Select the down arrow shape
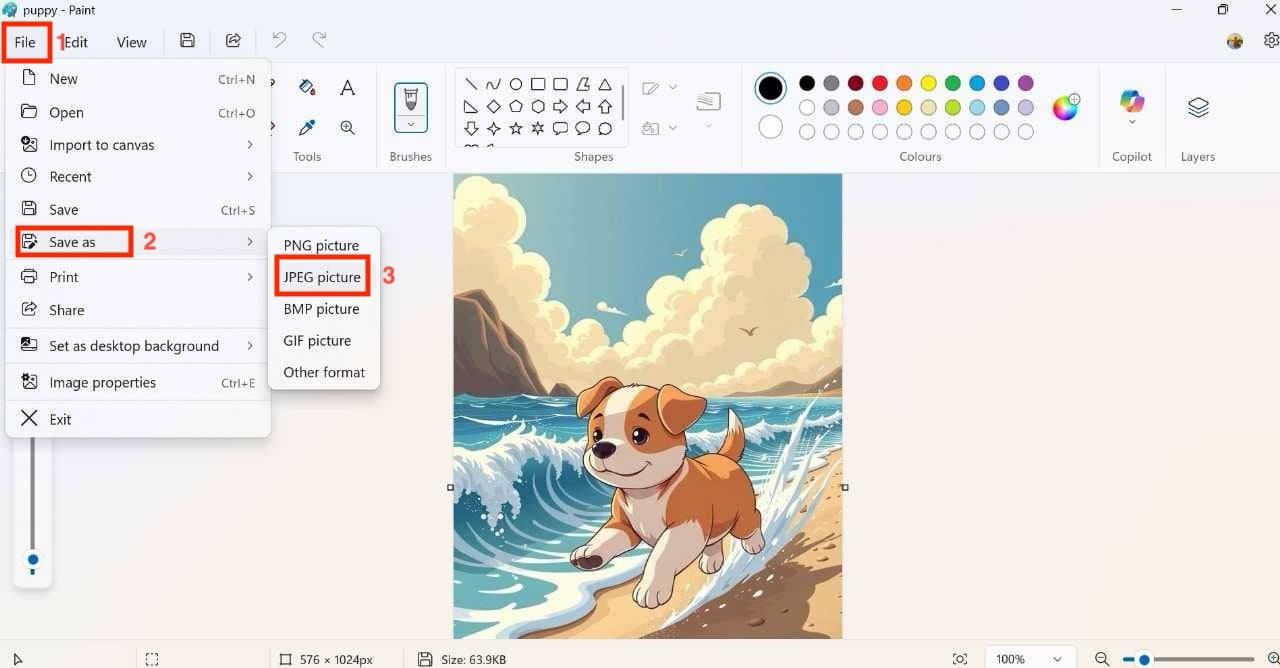This screenshot has width=1280, height=668. click(x=471, y=128)
